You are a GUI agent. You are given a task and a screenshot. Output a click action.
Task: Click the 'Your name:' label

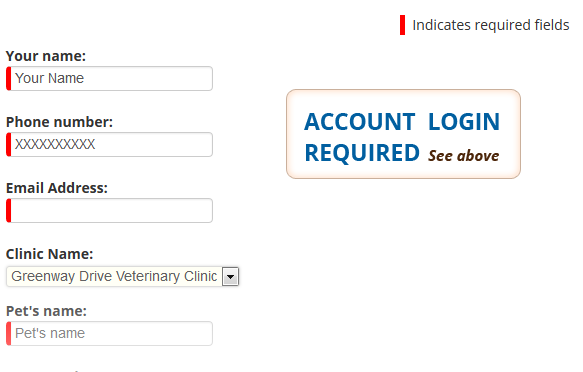tap(46, 56)
